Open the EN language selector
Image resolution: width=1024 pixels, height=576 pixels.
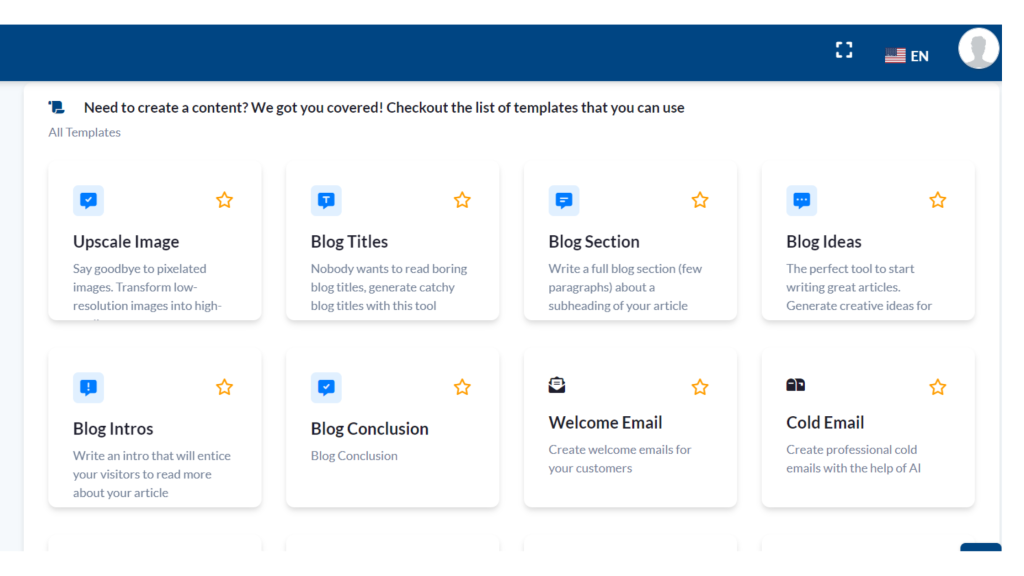[908, 55]
